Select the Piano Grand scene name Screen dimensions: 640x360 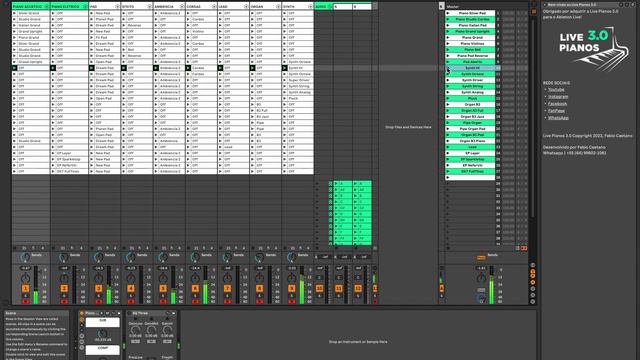(473, 38)
